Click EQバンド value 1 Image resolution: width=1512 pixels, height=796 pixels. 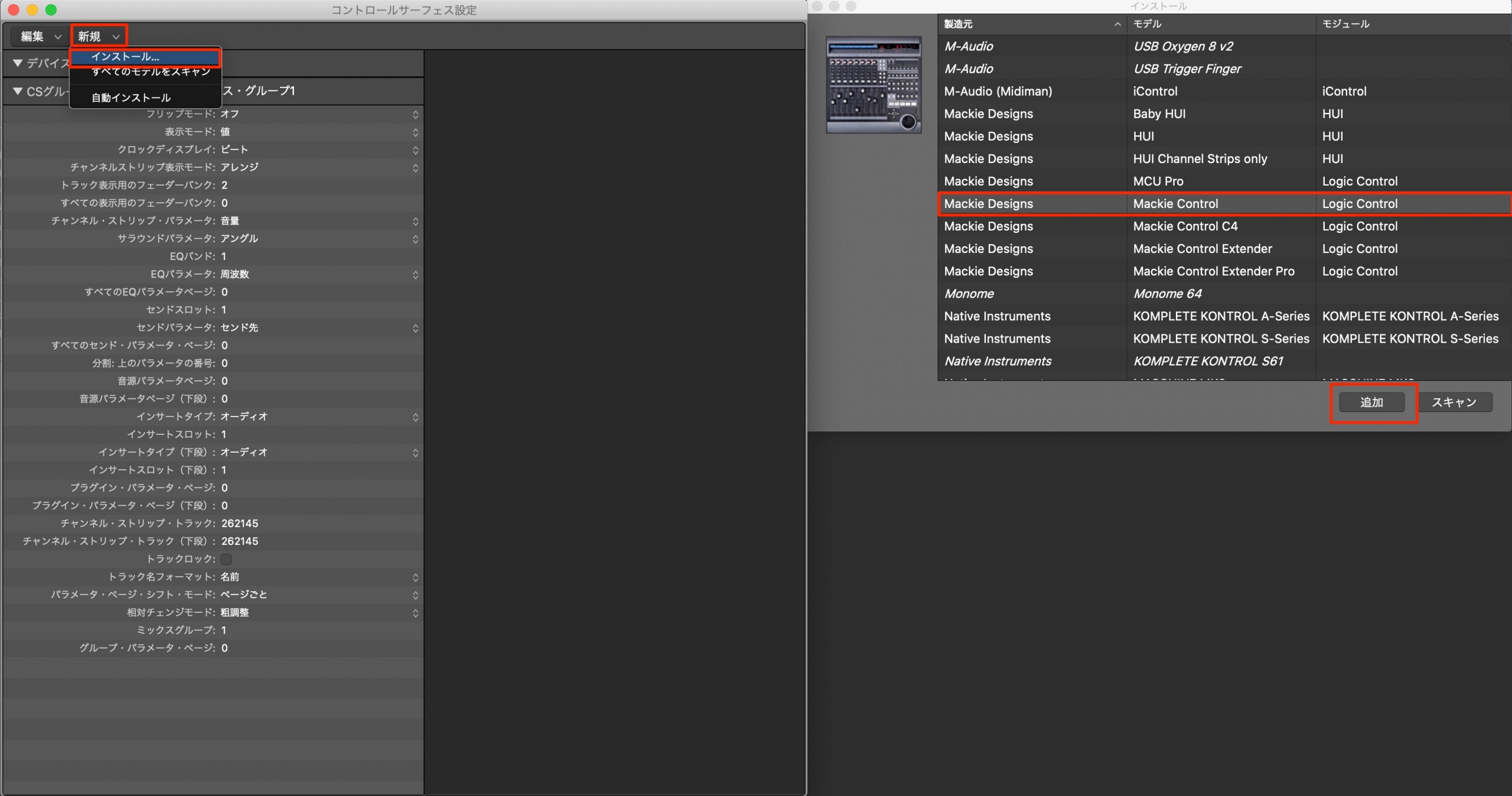[224, 256]
